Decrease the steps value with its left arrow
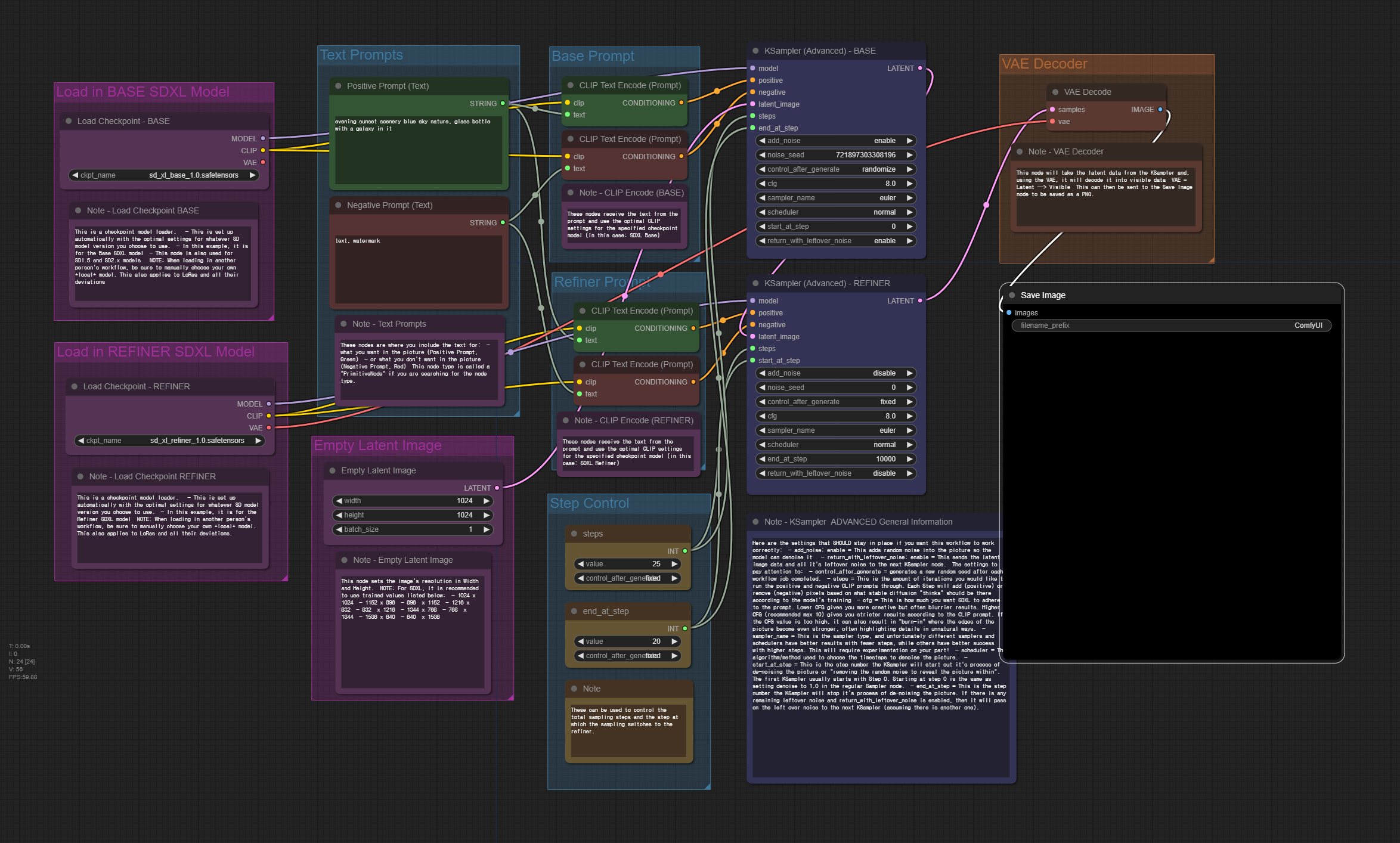Screen dimensions: 1400x843 pyautogui.click(x=580, y=564)
